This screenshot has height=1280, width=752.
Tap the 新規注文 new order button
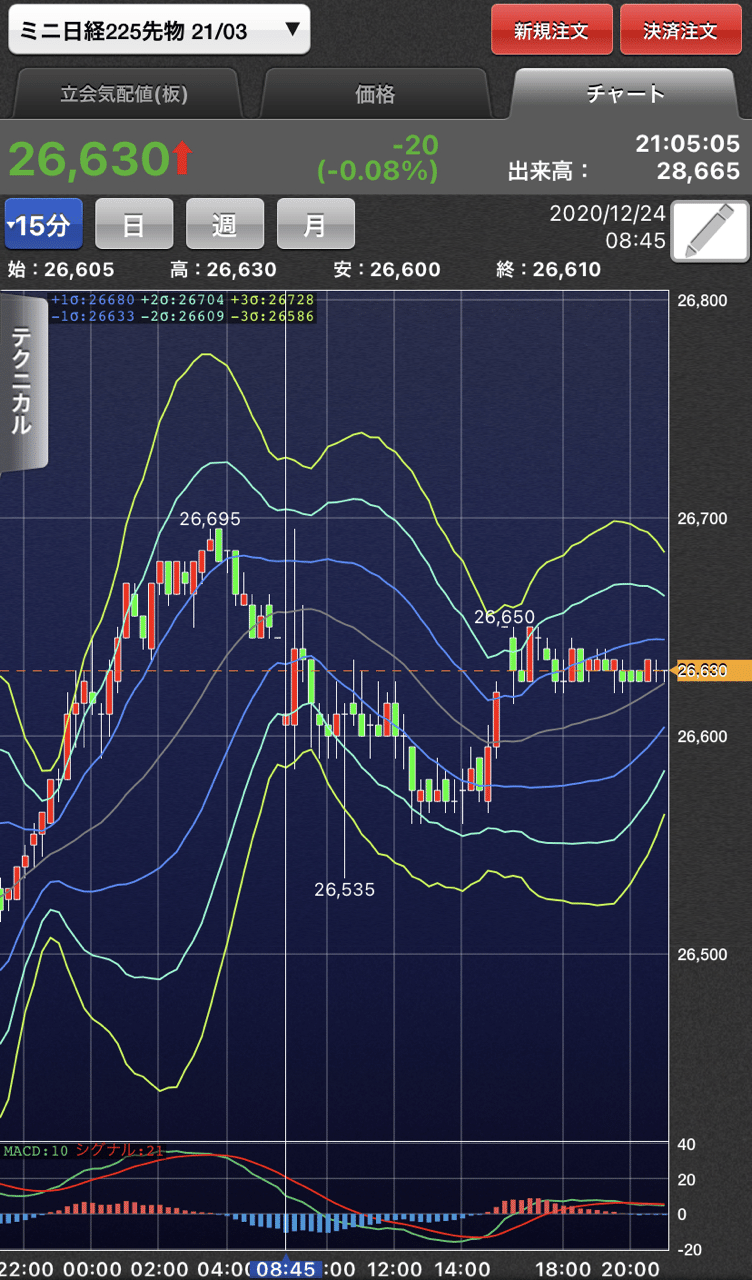[x=551, y=30]
